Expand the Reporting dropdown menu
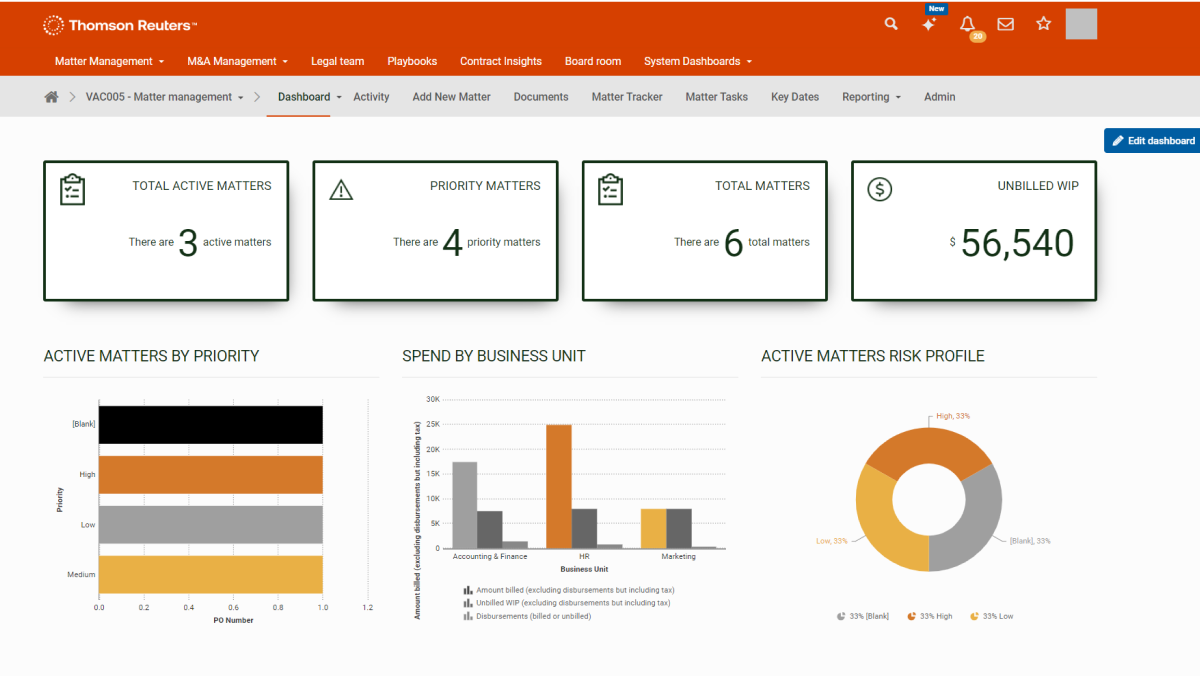The height and width of the screenshot is (676, 1200). click(870, 96)
